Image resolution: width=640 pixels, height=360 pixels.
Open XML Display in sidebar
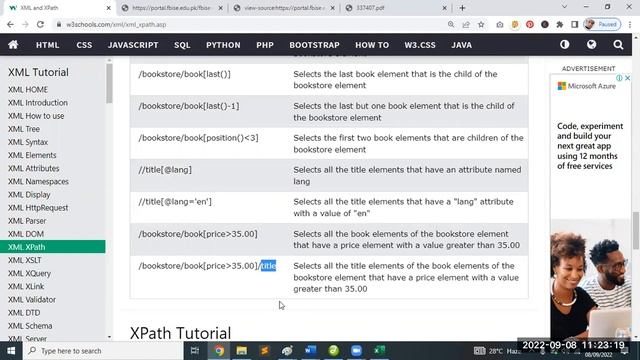(x=29, y=195)
